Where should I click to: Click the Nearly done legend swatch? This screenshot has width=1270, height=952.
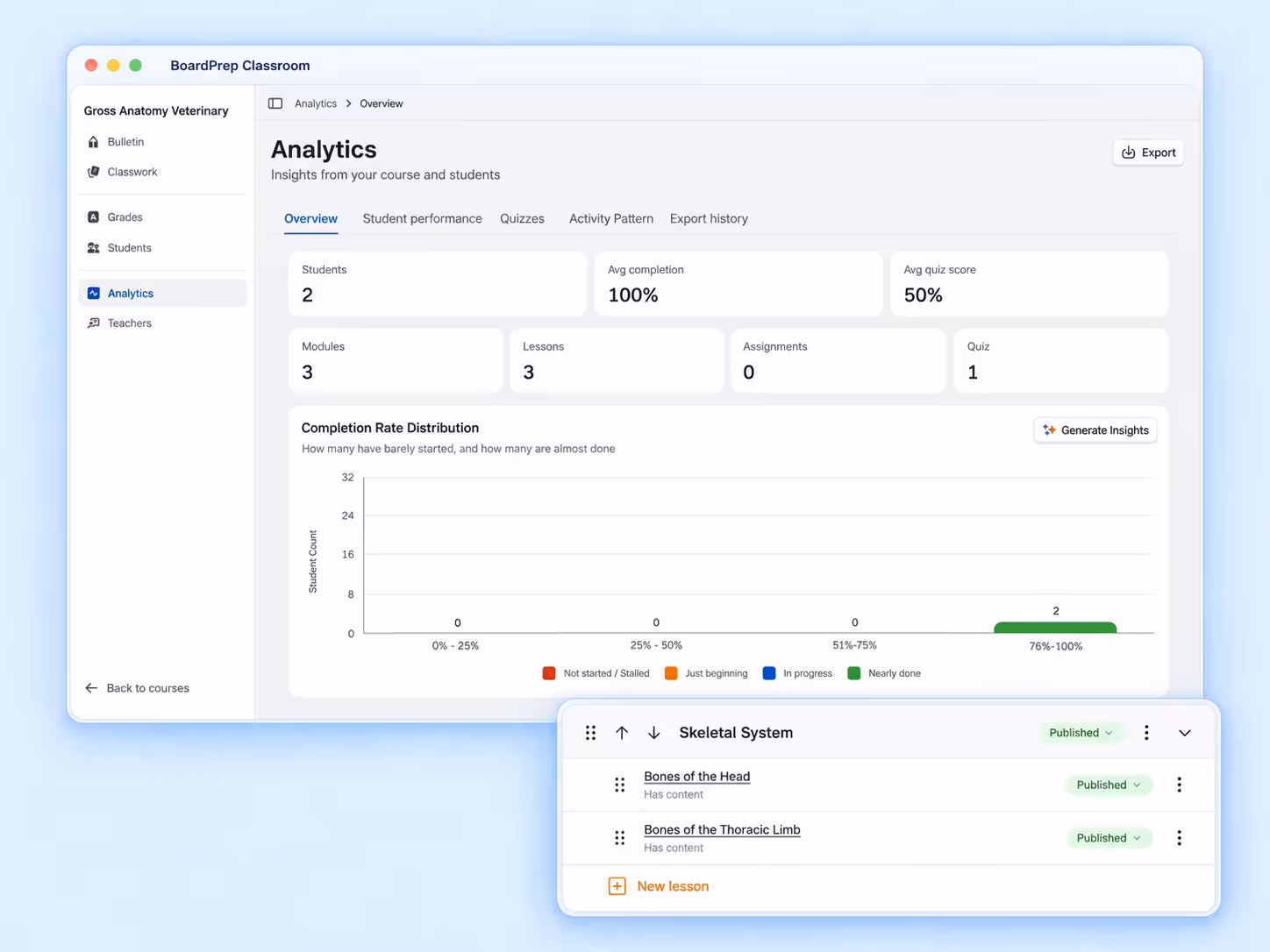coord(854,673)
